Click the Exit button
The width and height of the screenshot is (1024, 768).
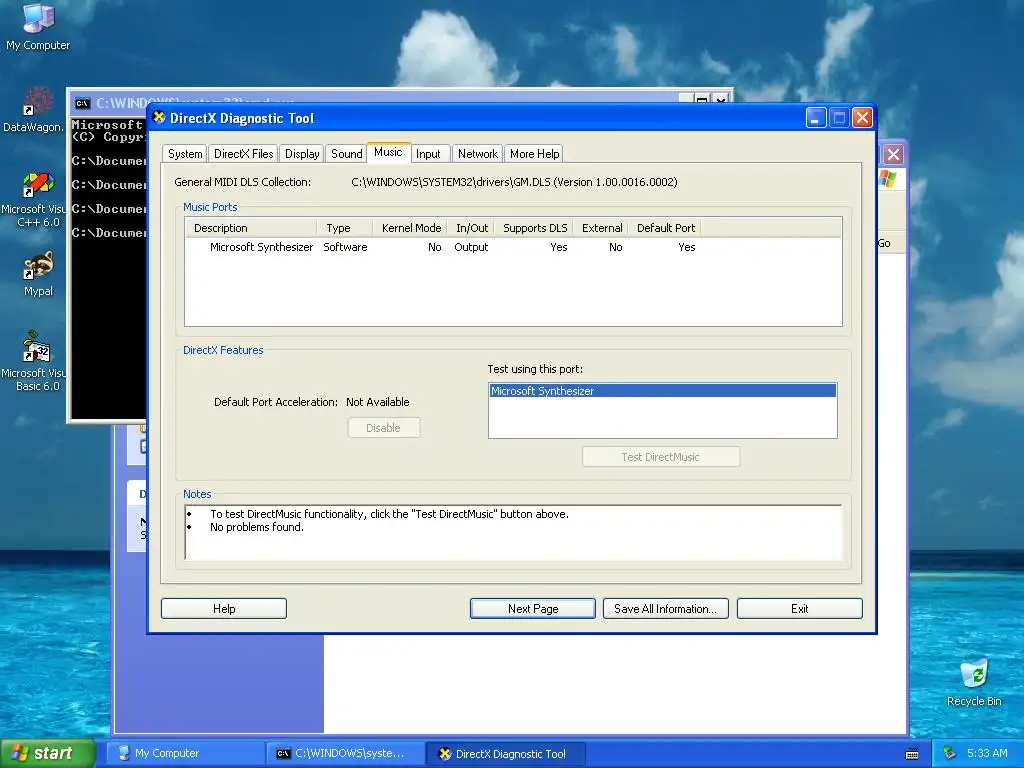(799, 609)
